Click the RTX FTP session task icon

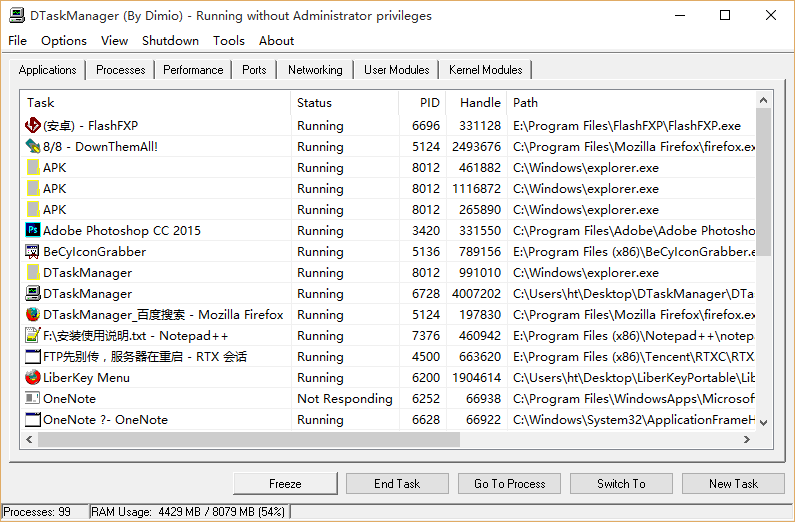[x=33, y=357]
